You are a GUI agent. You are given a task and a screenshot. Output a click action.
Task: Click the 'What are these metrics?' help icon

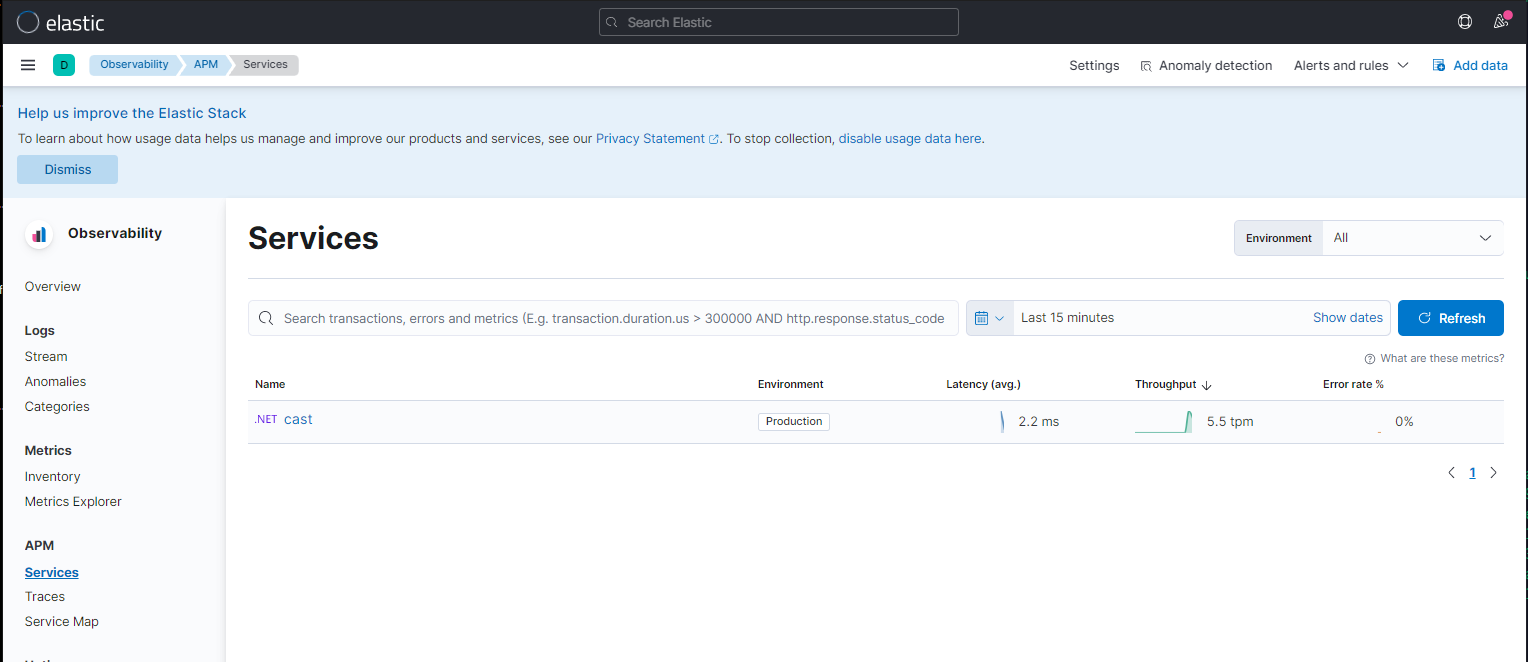pos(1370,359)
